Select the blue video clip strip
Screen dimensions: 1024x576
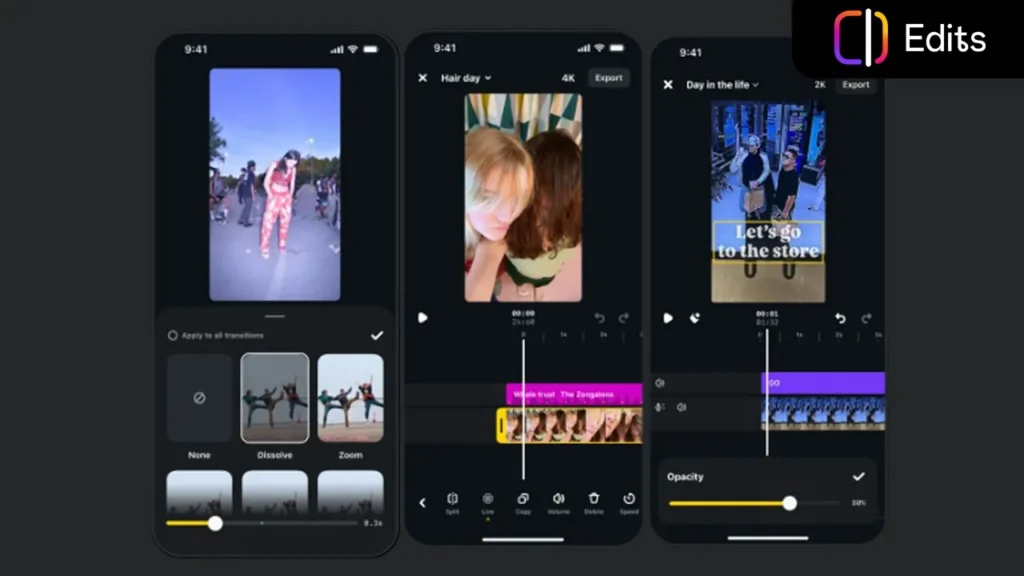click(x=823, y=414)
